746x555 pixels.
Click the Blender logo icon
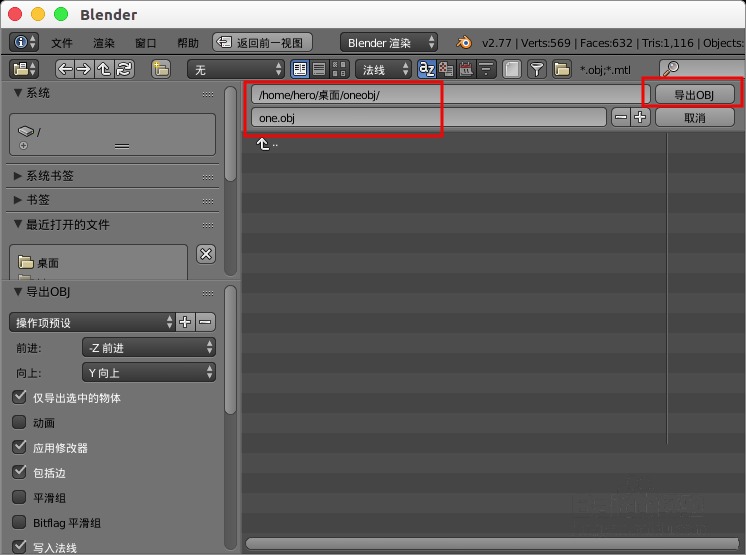pos(464,42)
